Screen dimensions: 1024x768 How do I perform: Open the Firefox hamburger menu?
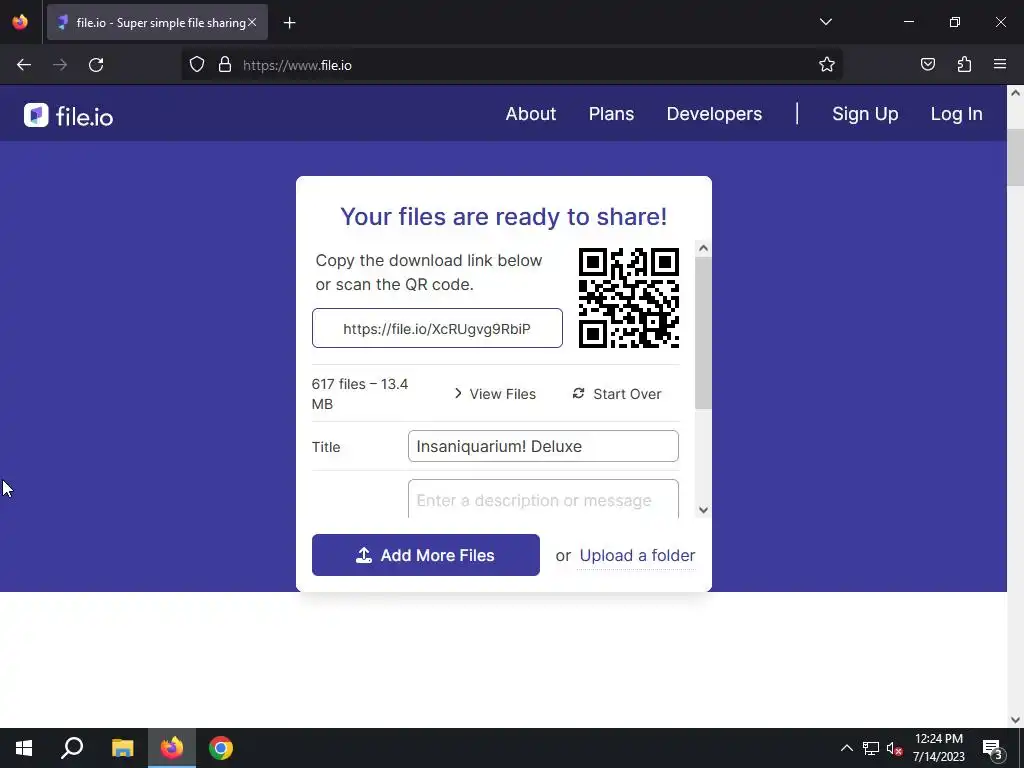1000,64
